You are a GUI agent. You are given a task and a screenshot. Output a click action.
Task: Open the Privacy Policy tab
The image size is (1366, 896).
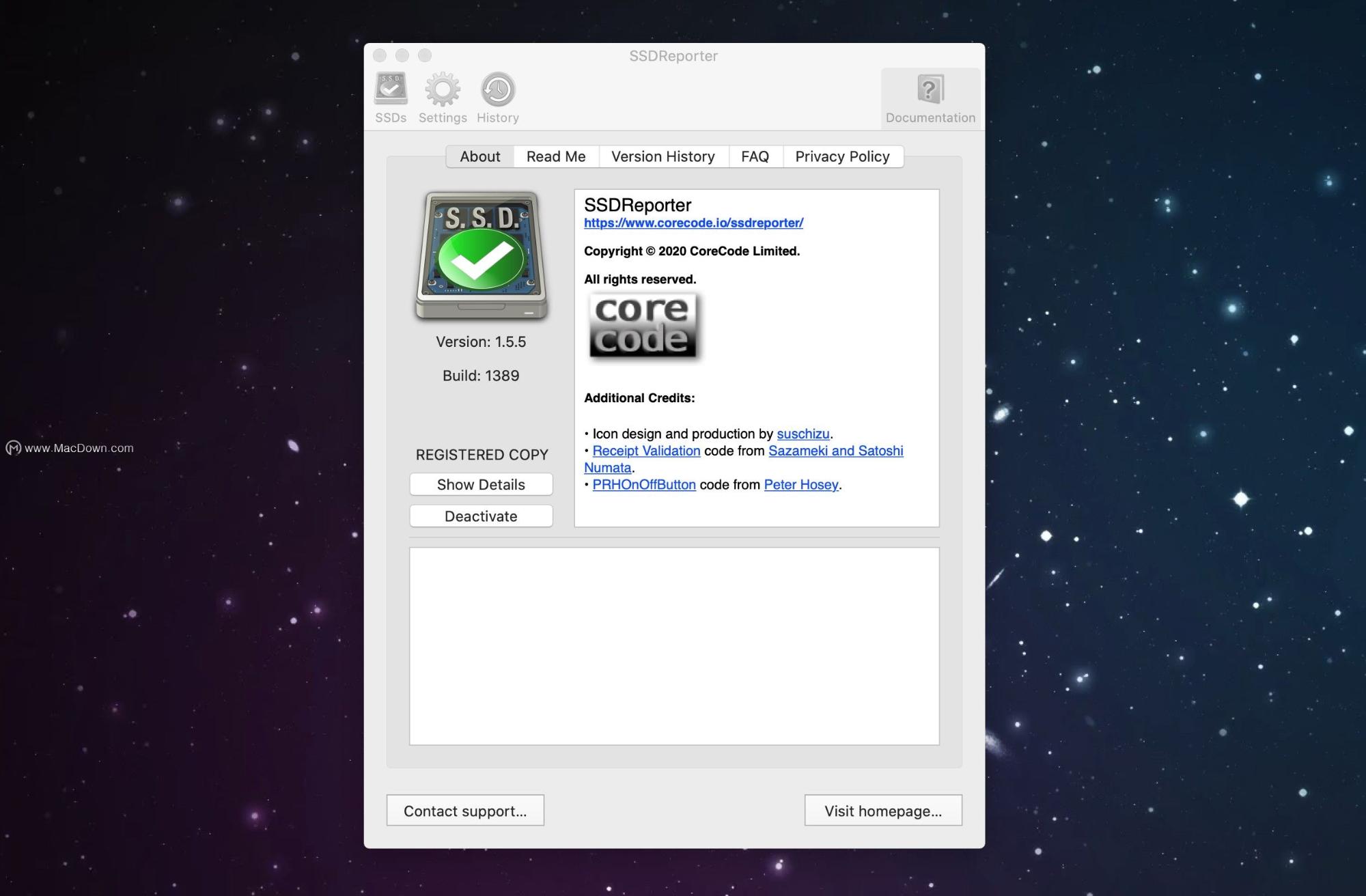tap(843, 156)
